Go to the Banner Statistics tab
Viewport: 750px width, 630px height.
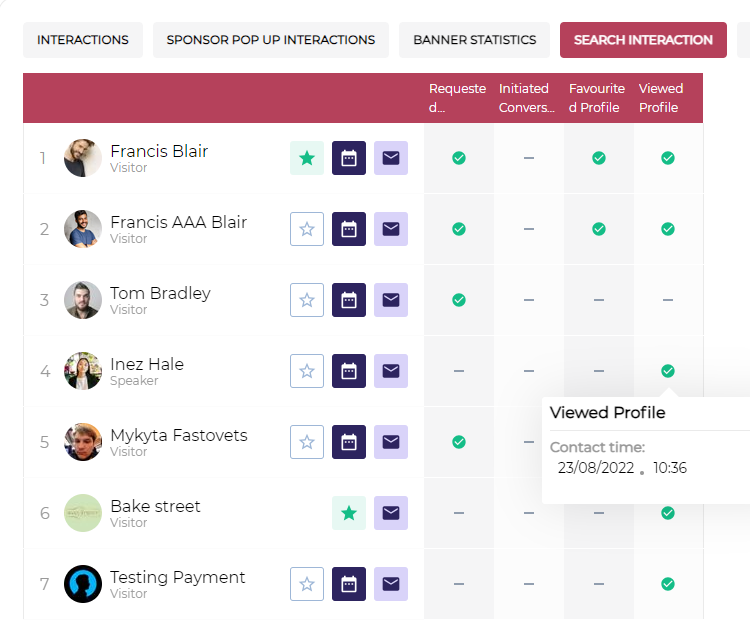tap(475, 40)
